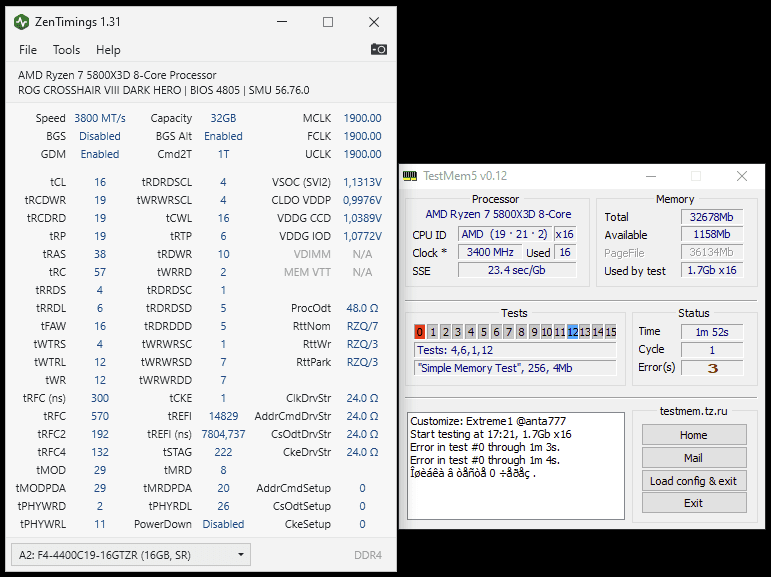
Task: Click the PageFile value 36134Mb
Action: pos(712,252)
